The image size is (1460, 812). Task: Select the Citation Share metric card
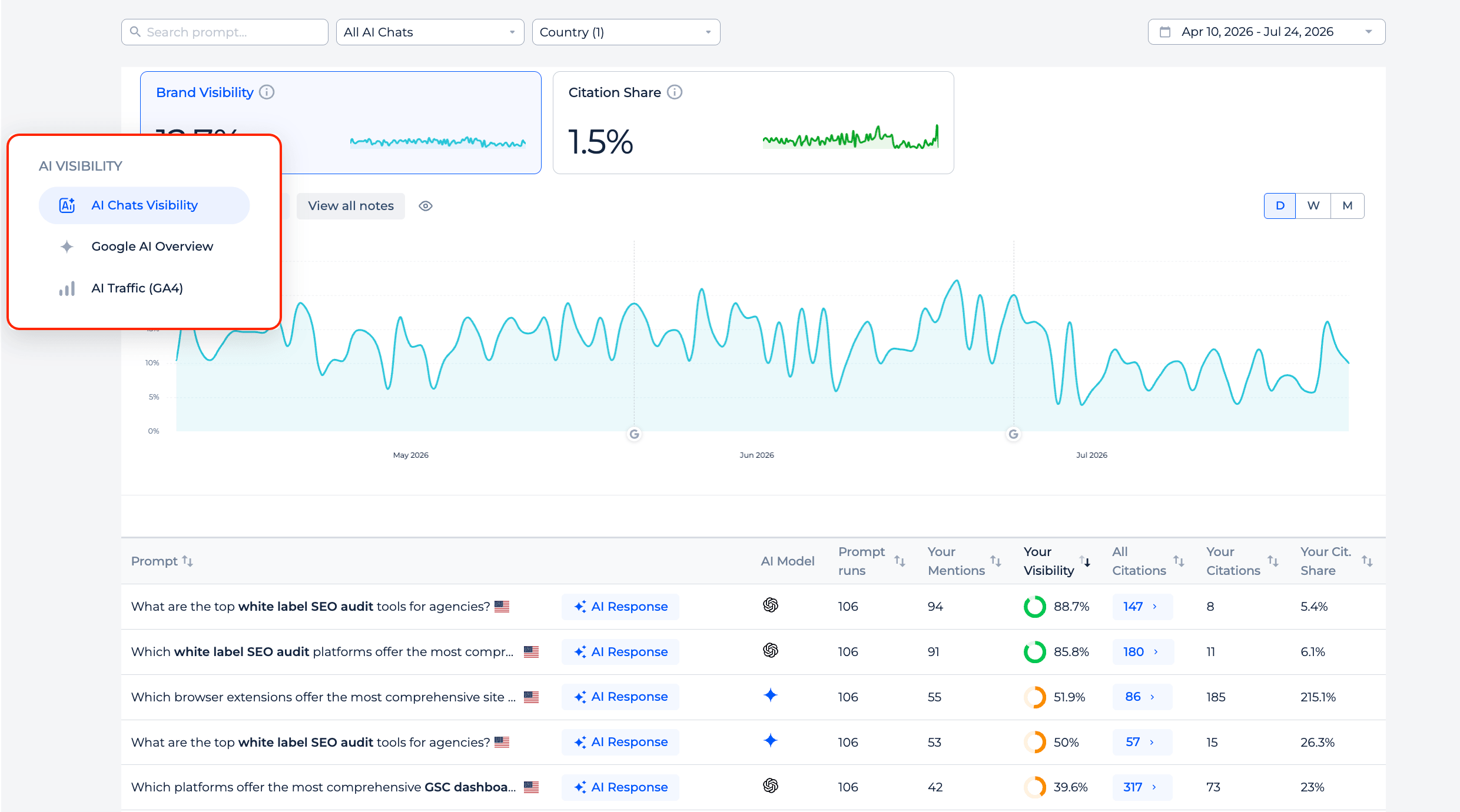click(753, 122)
